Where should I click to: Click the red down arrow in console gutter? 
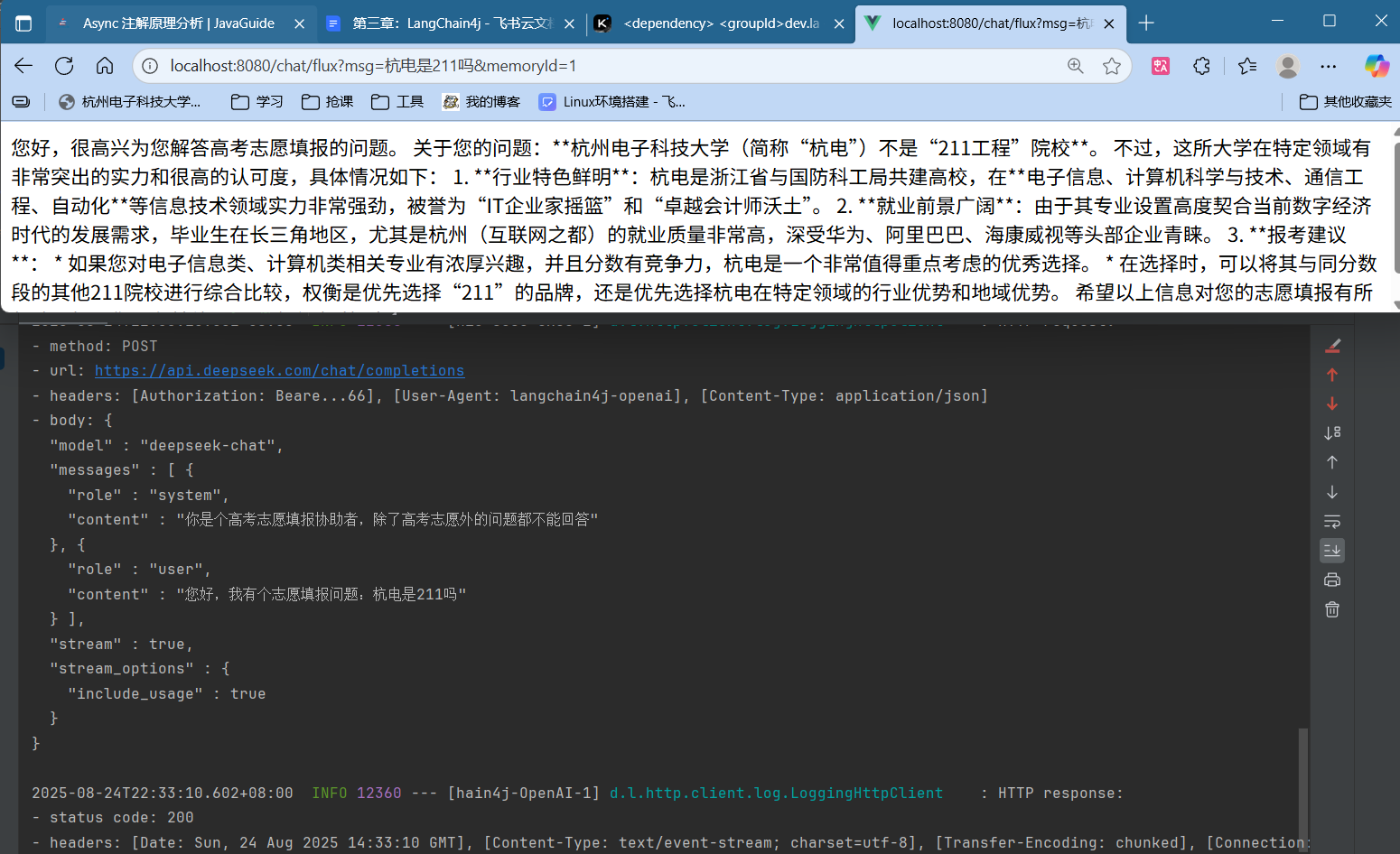1332,404
